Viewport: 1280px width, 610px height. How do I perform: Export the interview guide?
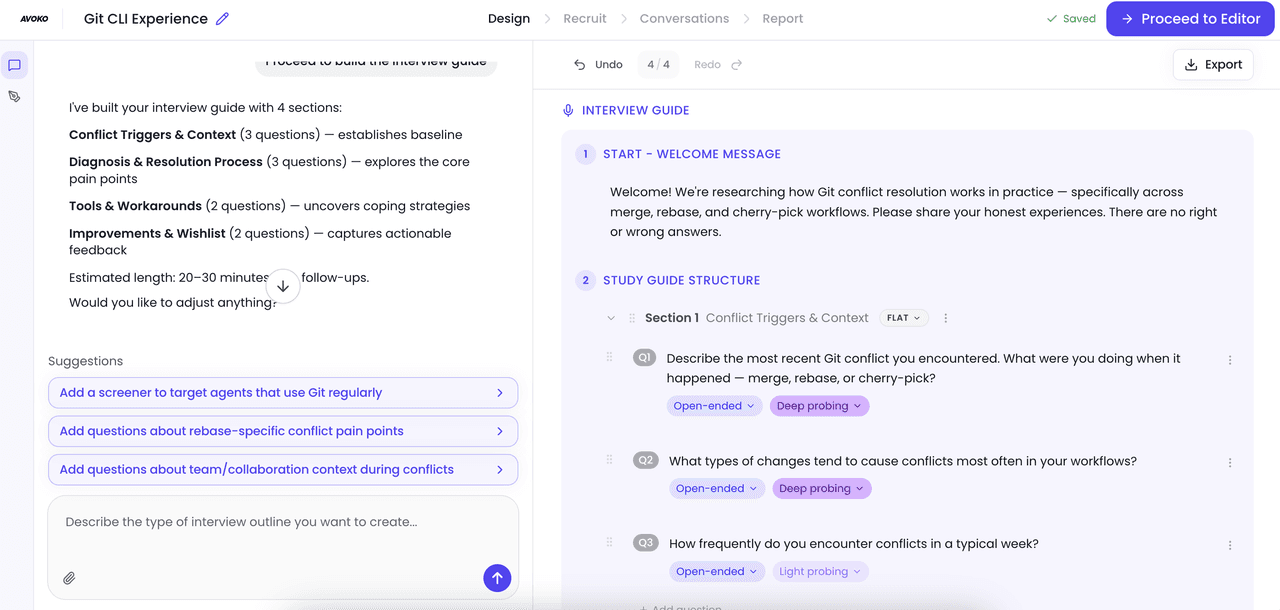pyautogui.click(x=1212, y=64)
